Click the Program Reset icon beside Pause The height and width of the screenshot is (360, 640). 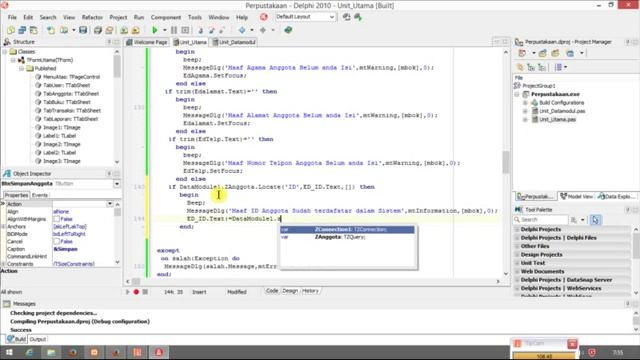coord(185,30)
